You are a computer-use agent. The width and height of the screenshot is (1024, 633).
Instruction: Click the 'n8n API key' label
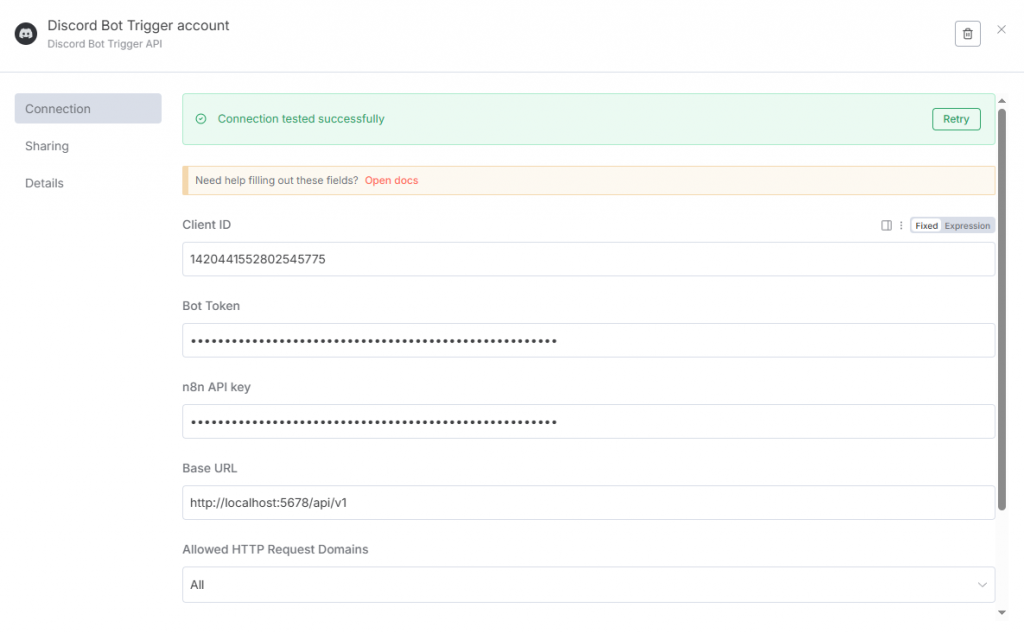[x=216, y=387]
